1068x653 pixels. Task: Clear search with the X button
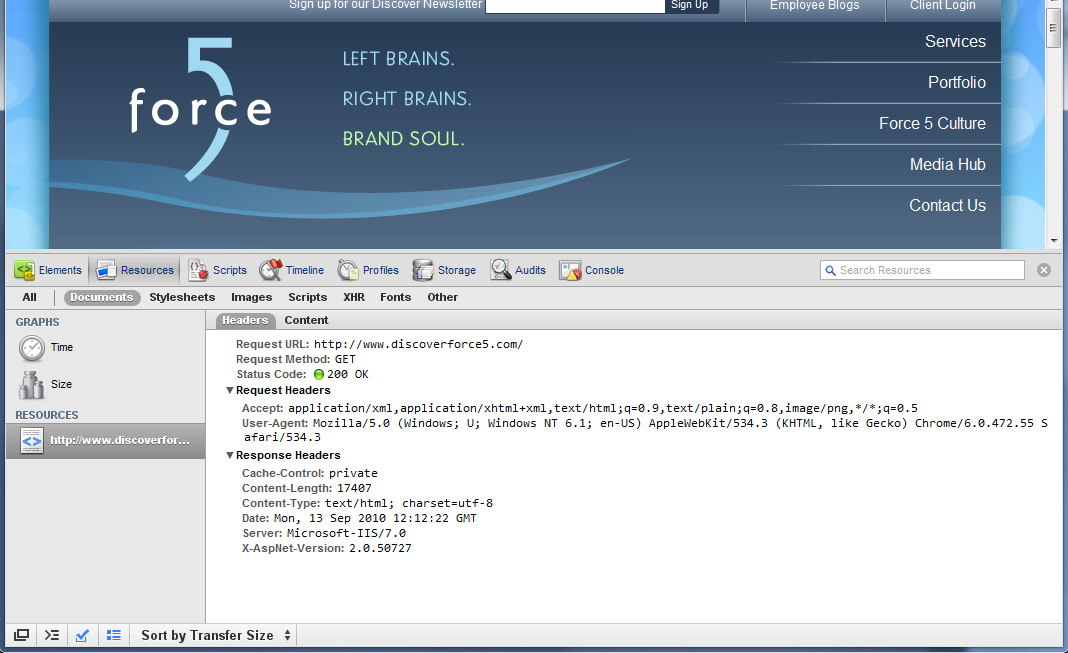(1043, 270)
